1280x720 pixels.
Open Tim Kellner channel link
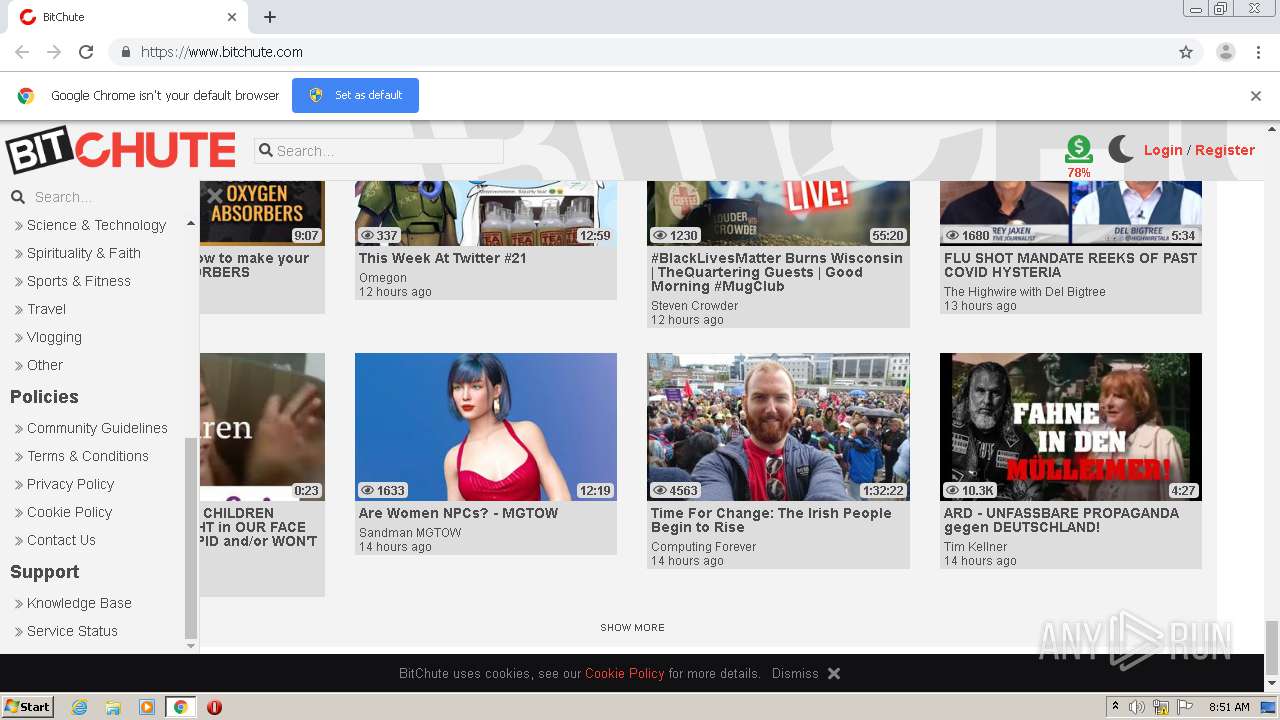point(976,547)
